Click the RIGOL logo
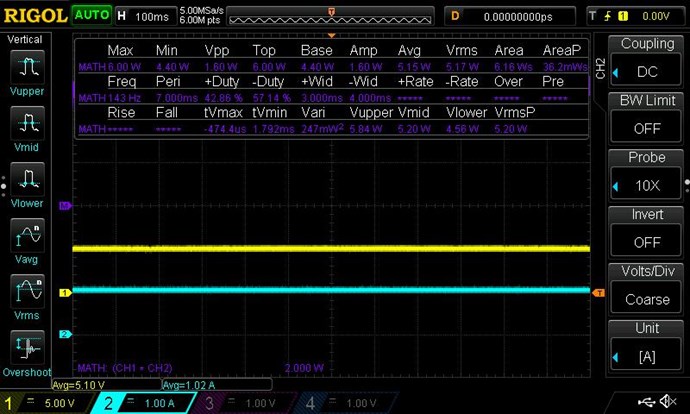Viewport: 690px width, 414px height. click(35, 16)
